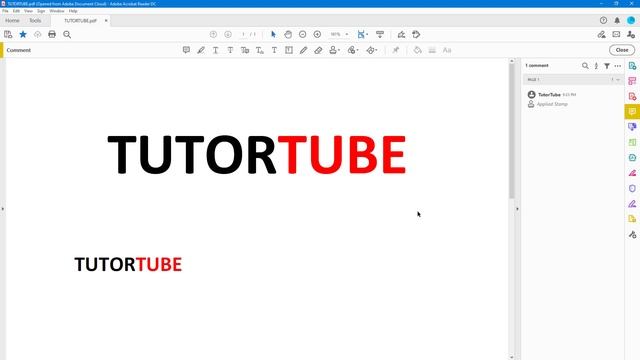Select the Add text comment tool
The height and width of the screenshot is (360, 640).
tap(274, 50)
